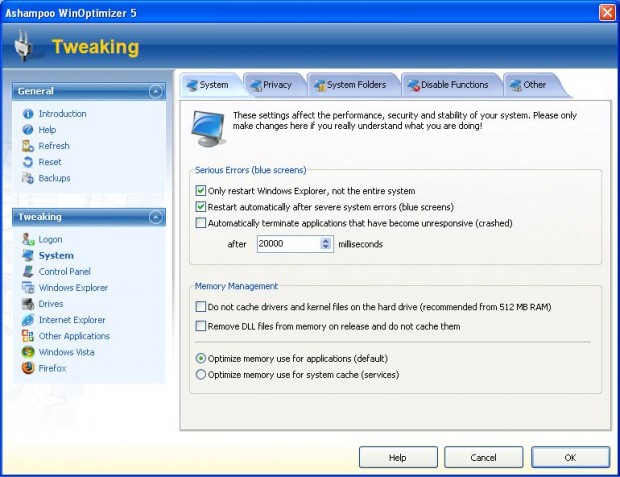Screen dimensions: 620x477
Task: Click the OK button
Action: pos(570,458)
